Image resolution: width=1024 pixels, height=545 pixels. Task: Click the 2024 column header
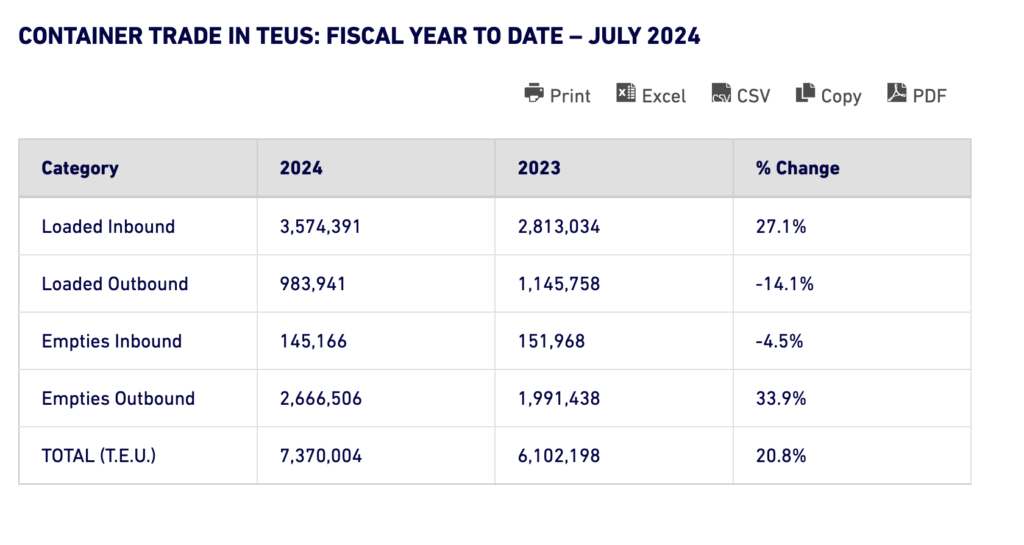302,168
